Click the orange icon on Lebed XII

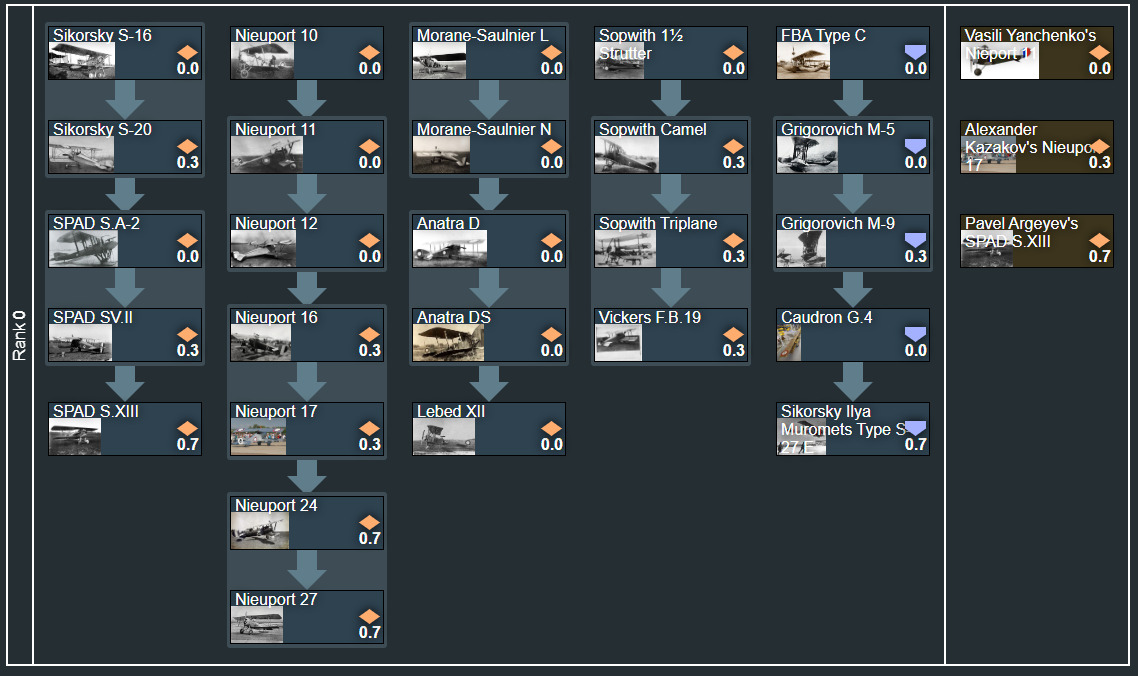551,428
